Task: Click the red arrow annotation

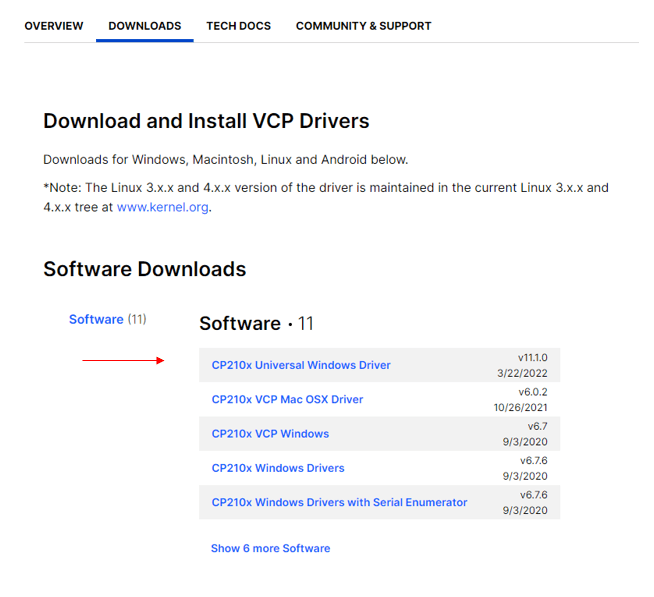Action: tap(123, 361)
